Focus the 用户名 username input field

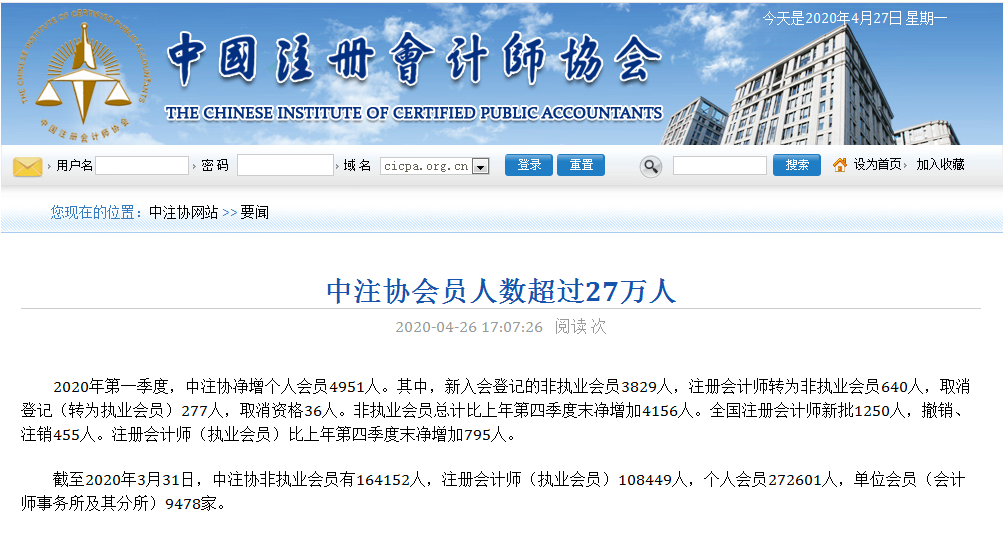[142, 165]
